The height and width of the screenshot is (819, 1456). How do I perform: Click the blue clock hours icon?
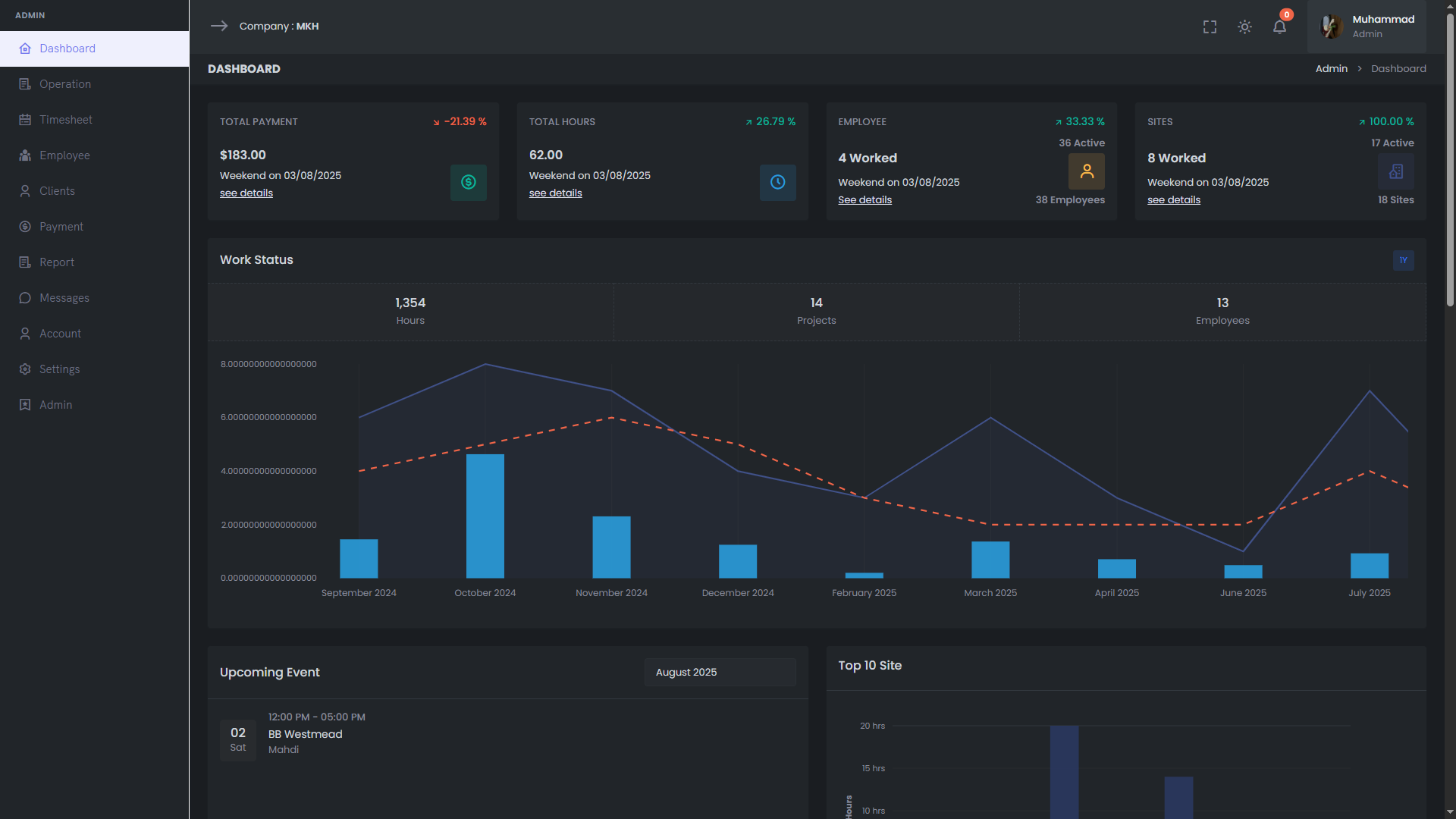click(777, 183)
